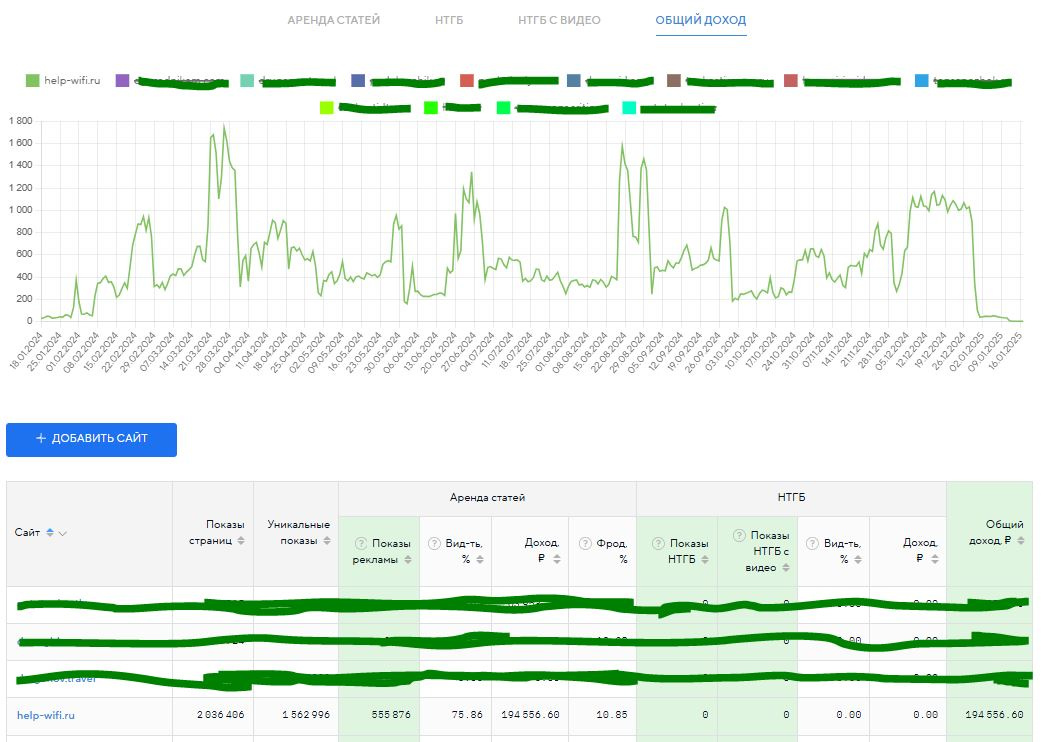The height and width of the screenshot is (742, 1041).
Task: Sort by Показы страниц column
Action: (241, 541)
